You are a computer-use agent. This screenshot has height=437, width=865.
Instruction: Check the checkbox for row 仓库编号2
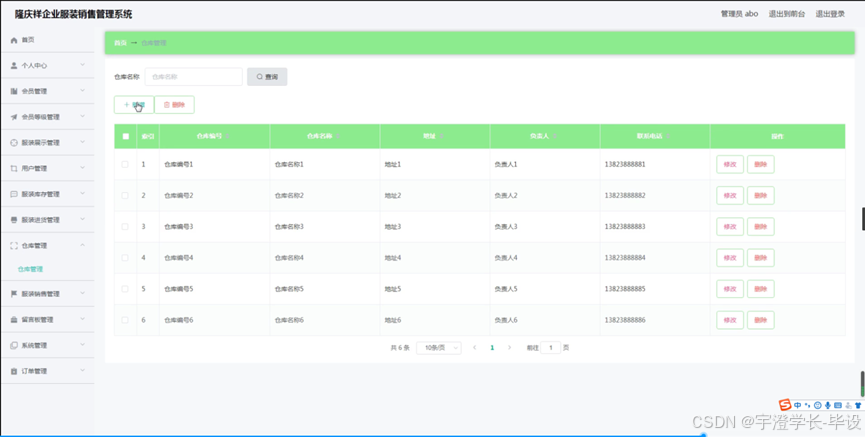[125, 195]
